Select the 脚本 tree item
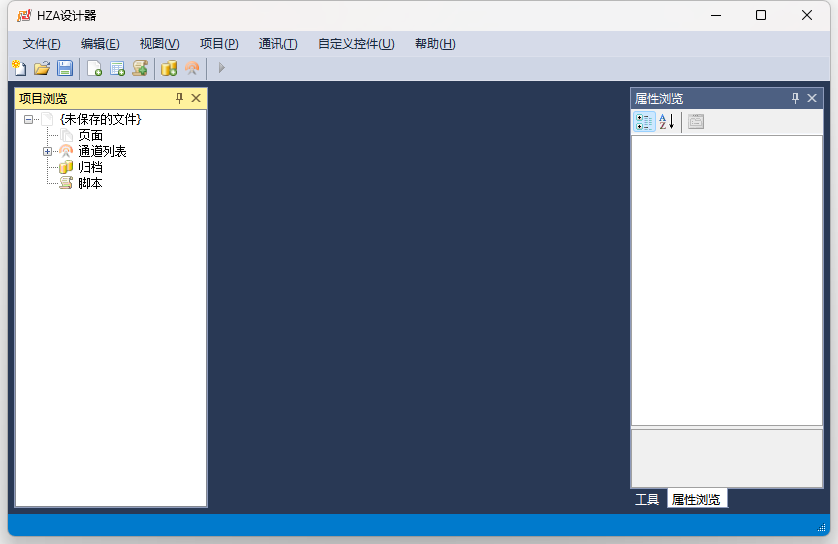The image size is (838, 544). pyautogui.click(x=90, y=183)
